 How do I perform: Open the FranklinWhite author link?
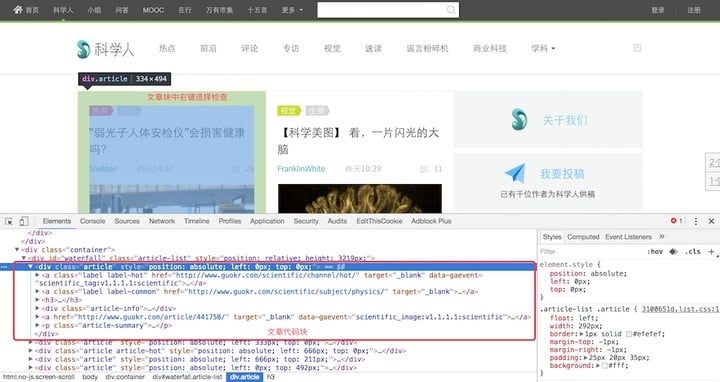(x=301, y=169)
